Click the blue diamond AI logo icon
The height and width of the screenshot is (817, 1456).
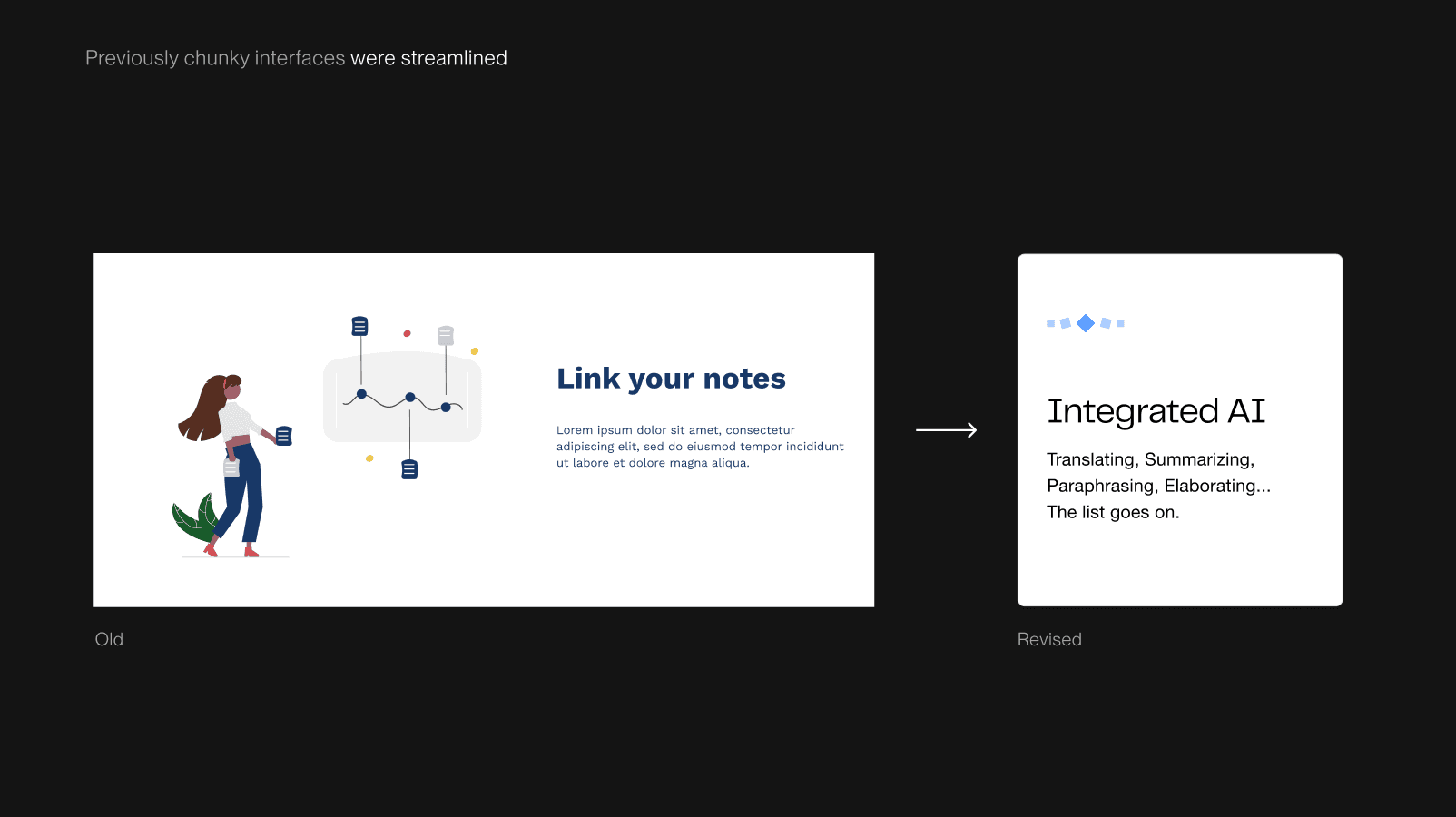[1086, 323]
